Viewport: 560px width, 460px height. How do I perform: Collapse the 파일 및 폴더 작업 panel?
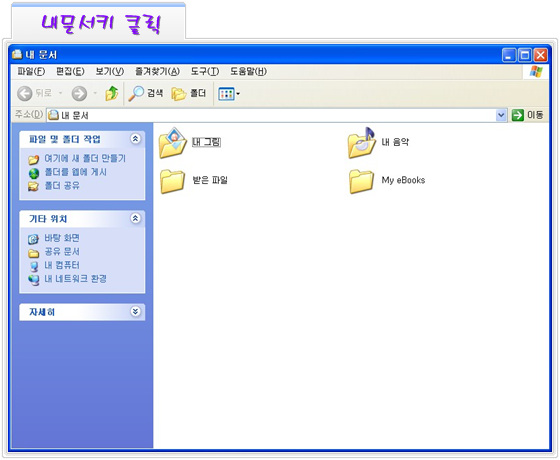135,139
